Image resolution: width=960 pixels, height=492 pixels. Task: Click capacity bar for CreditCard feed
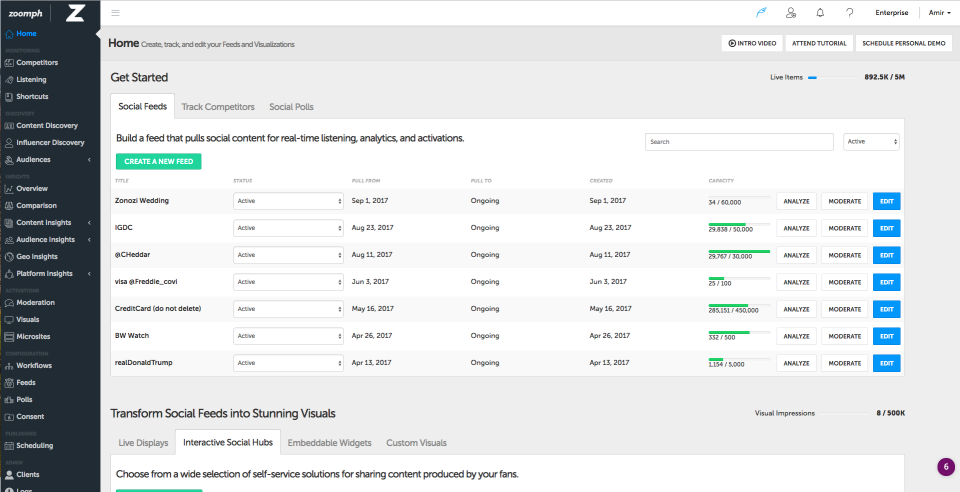pyautogui.click(x=739, y=305)
